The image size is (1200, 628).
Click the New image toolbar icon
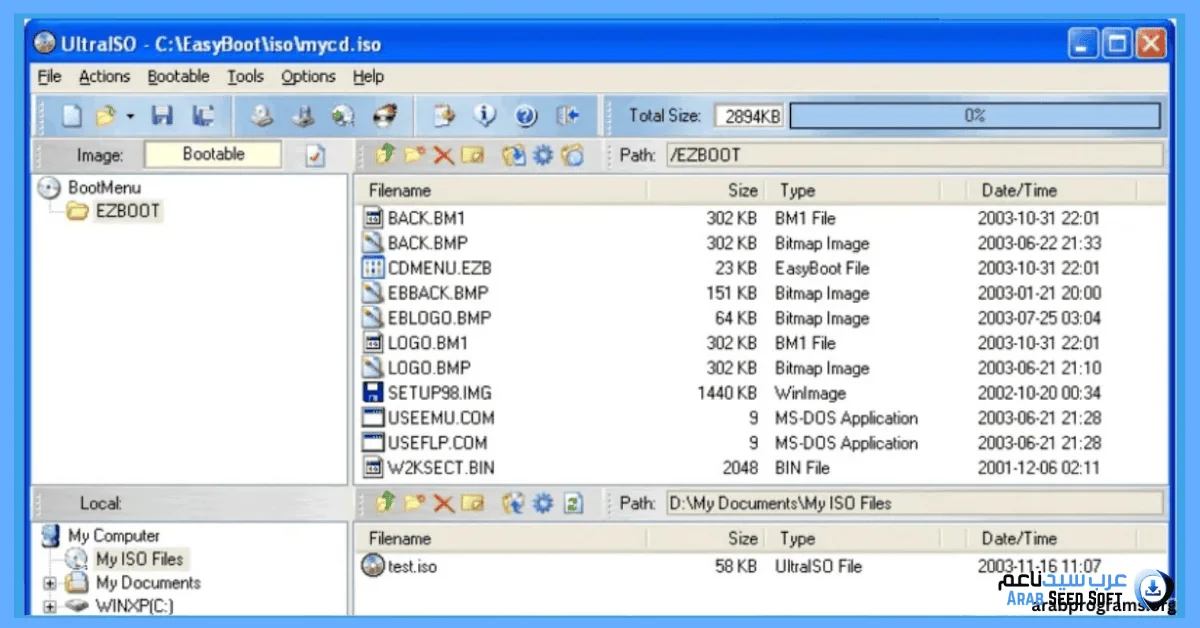[72, 116]
